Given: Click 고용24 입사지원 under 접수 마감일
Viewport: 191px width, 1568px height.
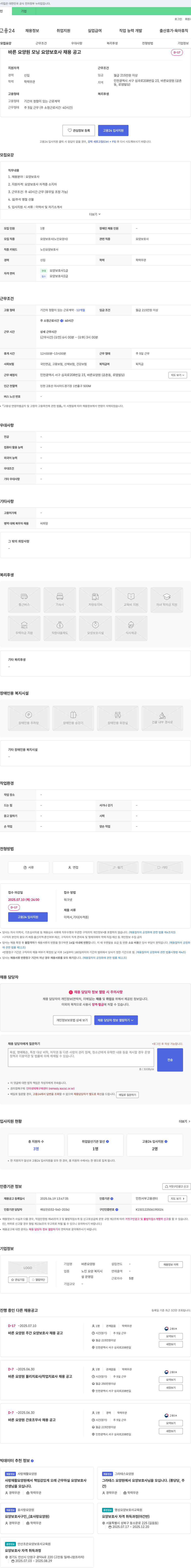Looking at the screenshot, I should click(x=28, y=917).
